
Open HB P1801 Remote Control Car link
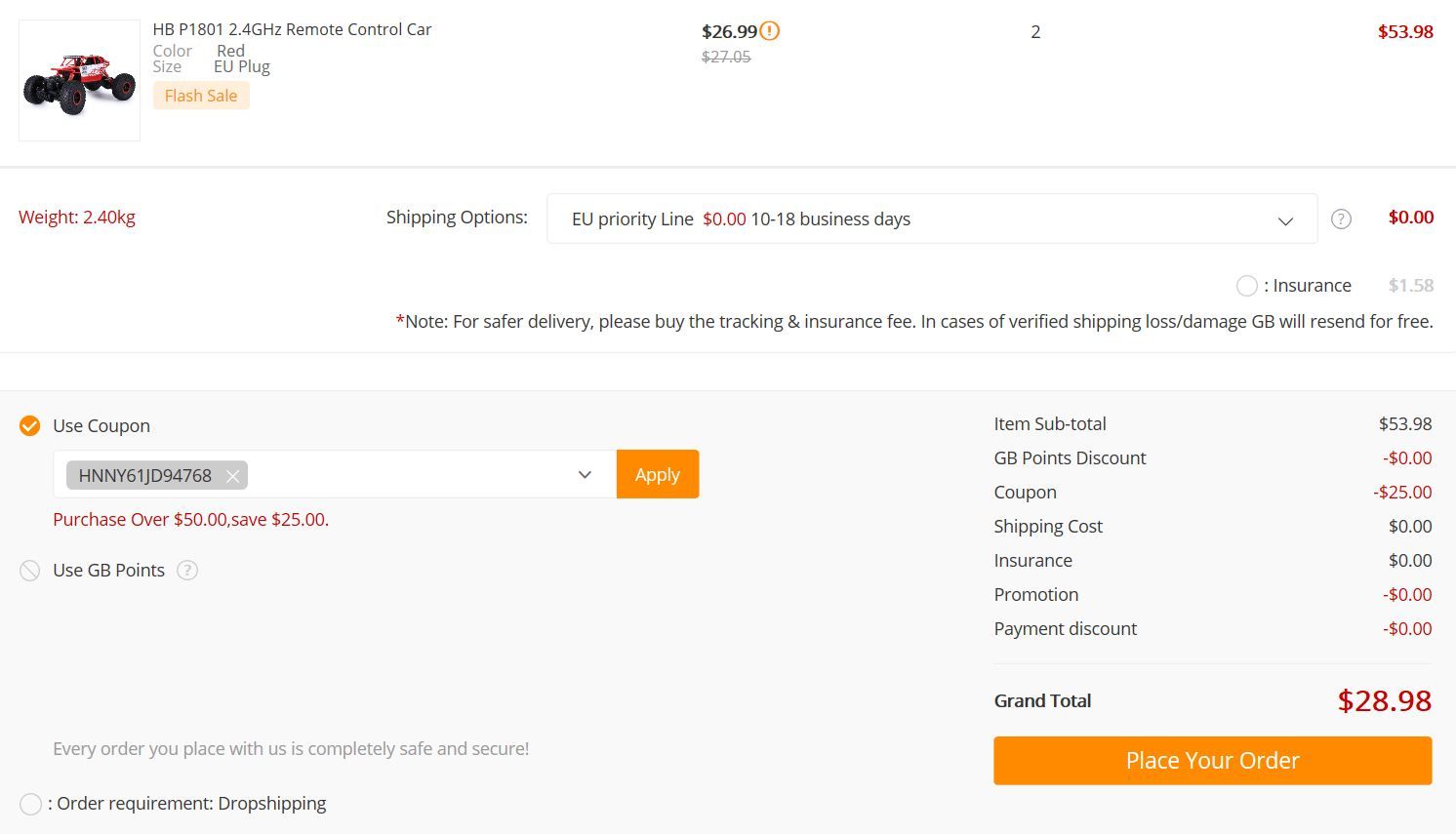292,29
